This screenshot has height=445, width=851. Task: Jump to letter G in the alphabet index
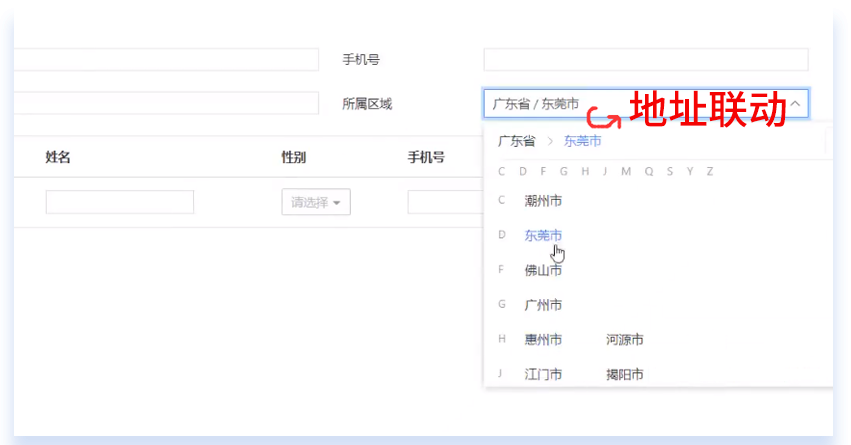click(564, 171)
